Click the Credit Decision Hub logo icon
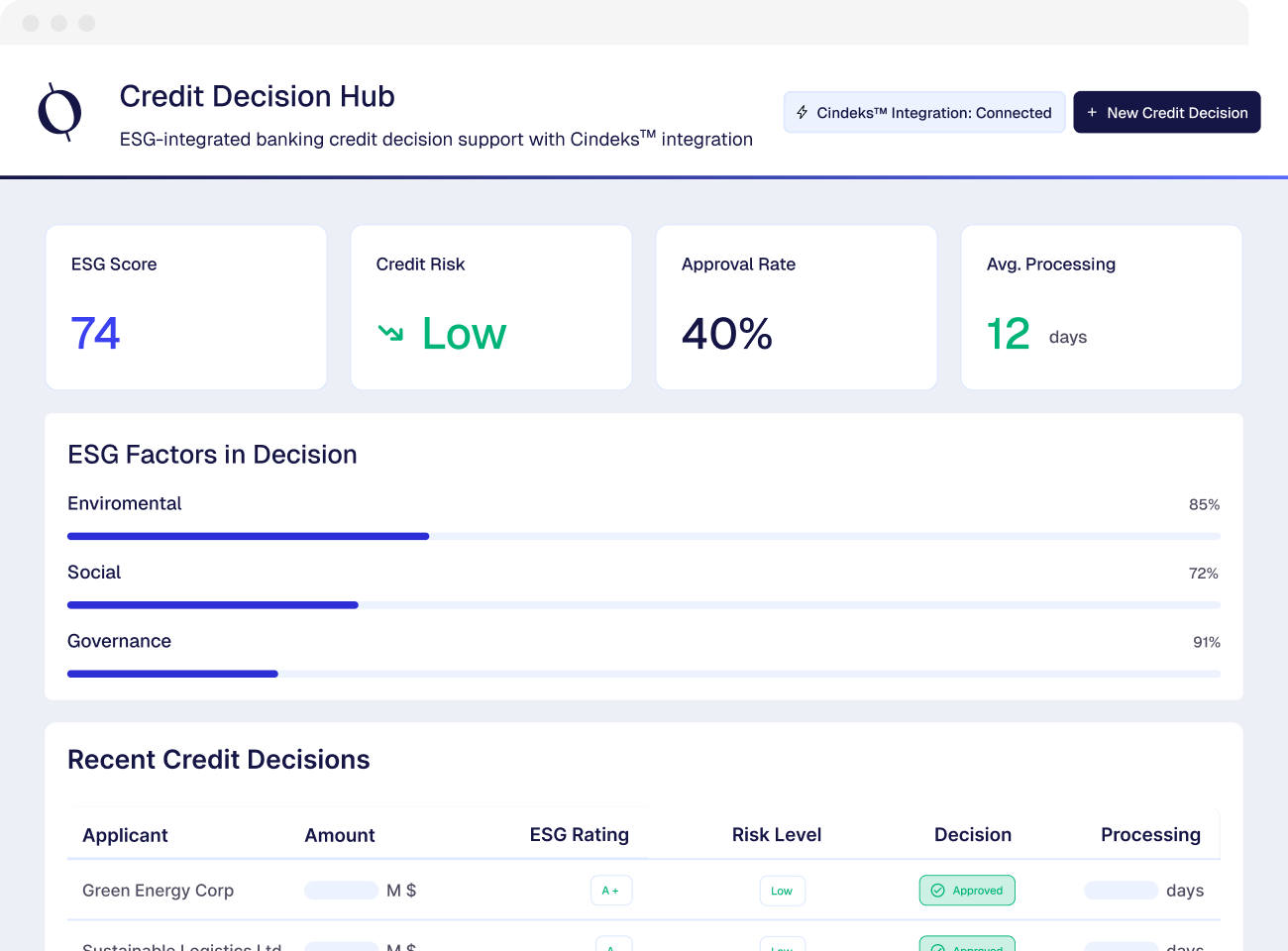Screen dimensions: 1288x951 (x=59, y=112)
